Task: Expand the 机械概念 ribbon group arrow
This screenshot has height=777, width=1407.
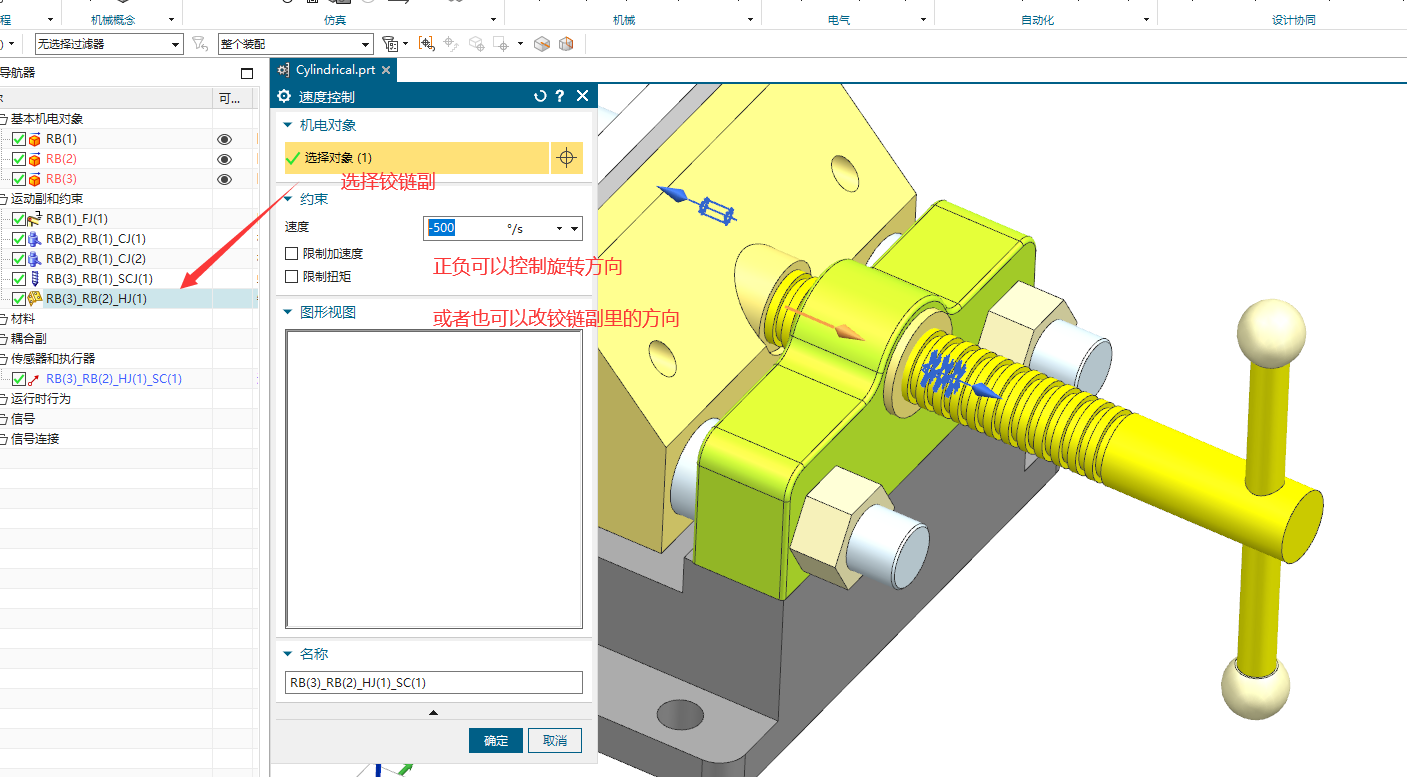Action: coord(171,20)
